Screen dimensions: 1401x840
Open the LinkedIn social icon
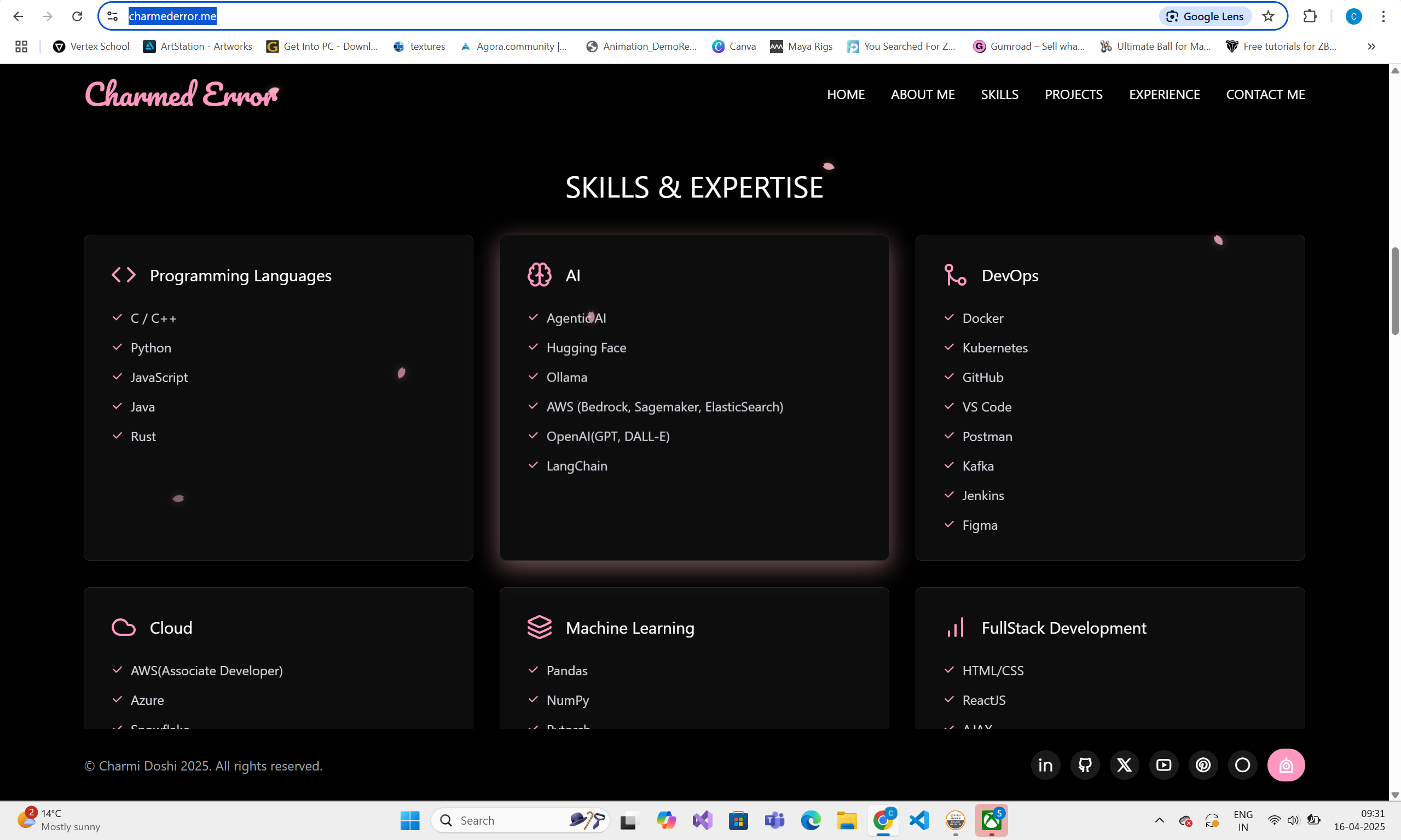click(x=1045, y=765)
